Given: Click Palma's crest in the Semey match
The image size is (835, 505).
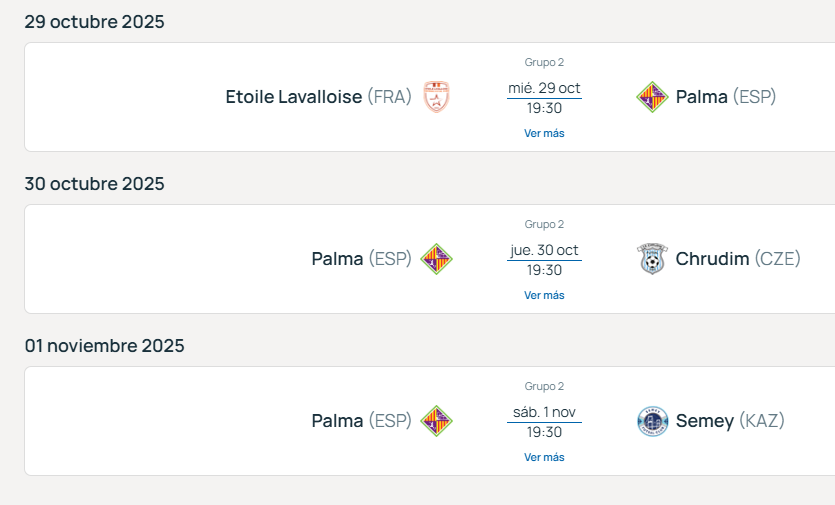Looking at the screenshot, I should [x=436, y=421].
